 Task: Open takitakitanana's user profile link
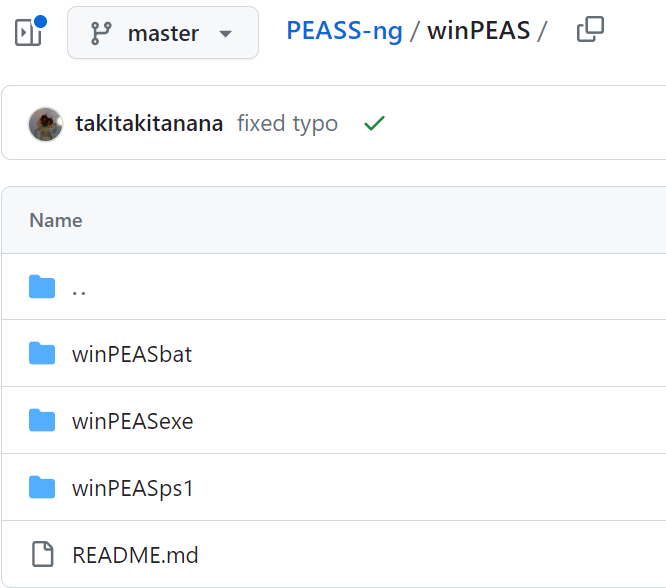149,124
